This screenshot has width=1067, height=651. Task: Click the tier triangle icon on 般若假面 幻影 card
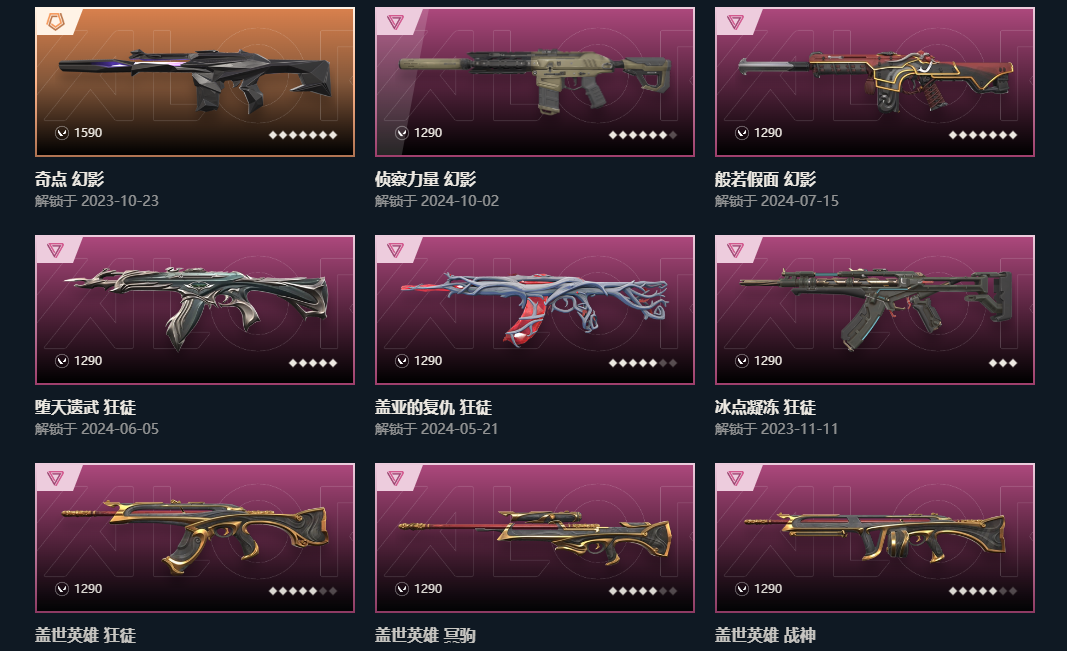pos(735,22)
